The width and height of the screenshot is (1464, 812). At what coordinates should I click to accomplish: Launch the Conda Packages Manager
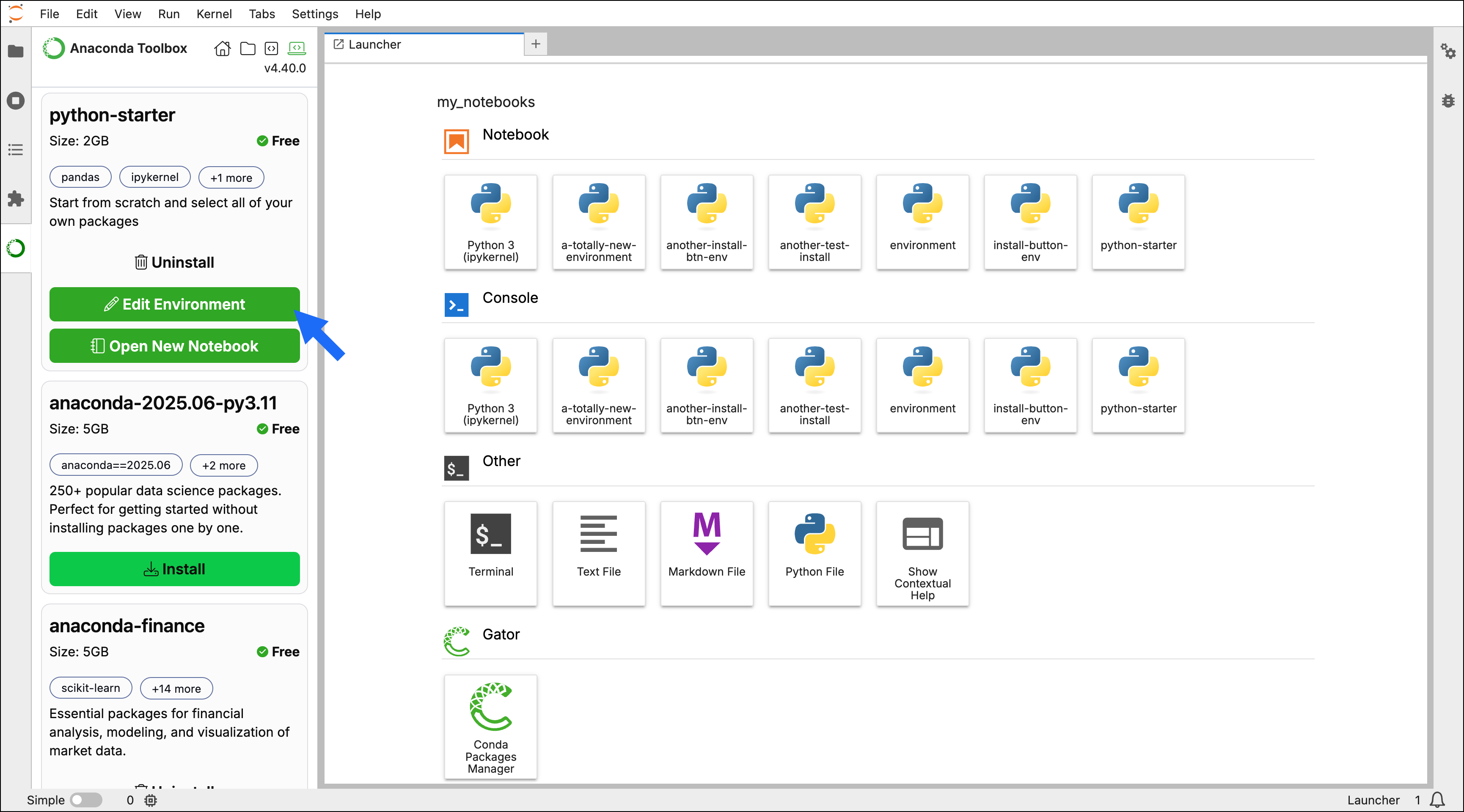pos(490,726)
